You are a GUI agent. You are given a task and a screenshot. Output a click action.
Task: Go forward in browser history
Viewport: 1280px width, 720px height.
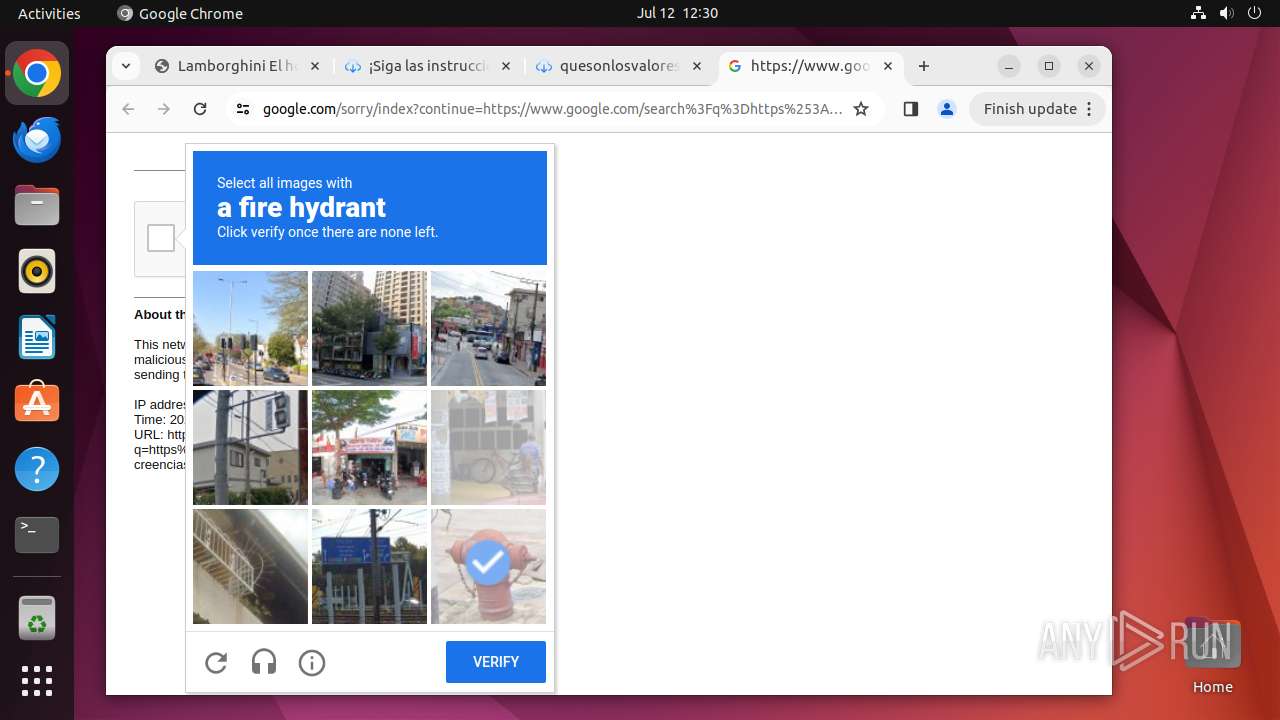[164, 109]
